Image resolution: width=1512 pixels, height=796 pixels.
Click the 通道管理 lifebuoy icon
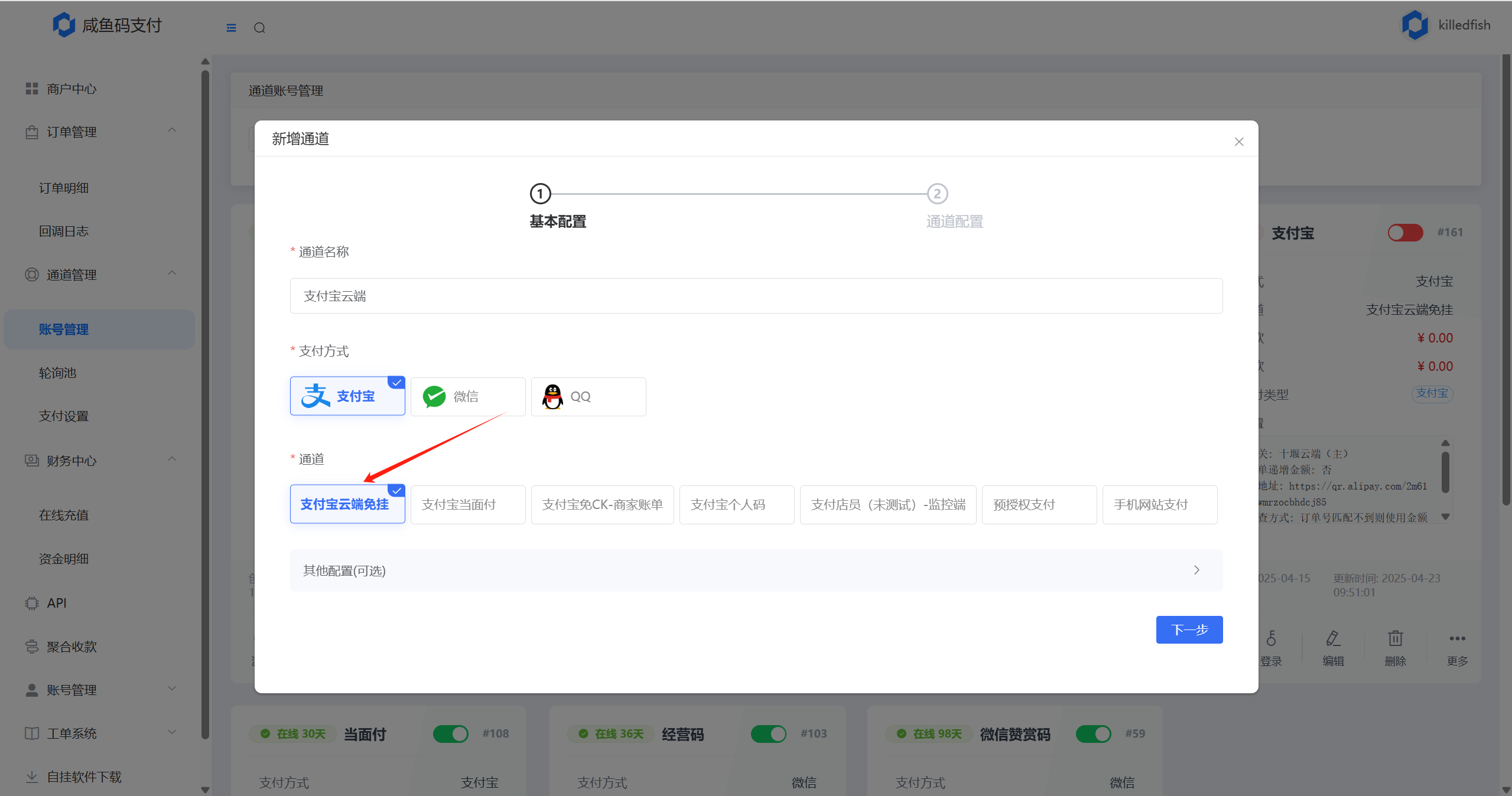pos(32,275)
